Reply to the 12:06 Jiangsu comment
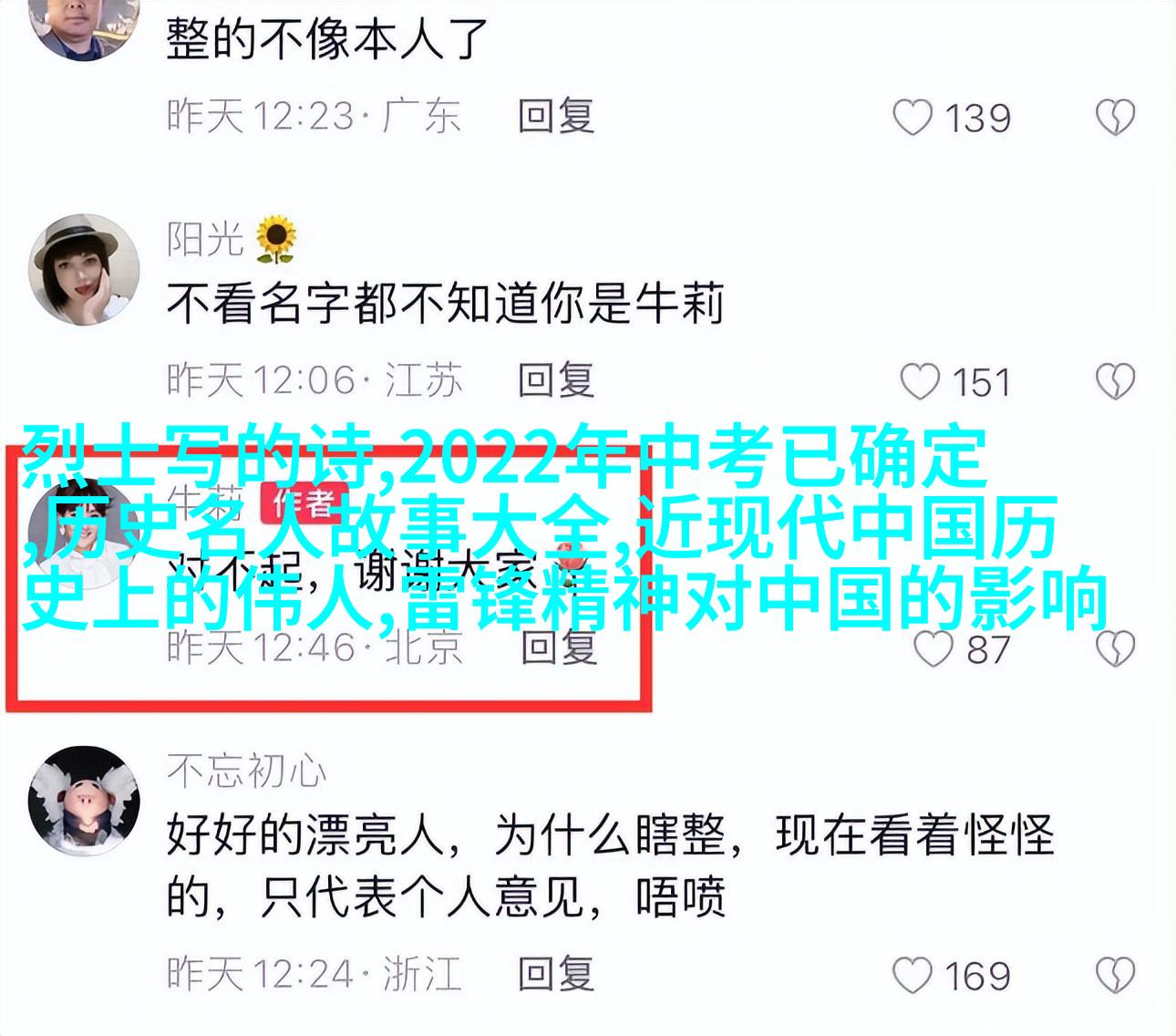Viewport: 1176px width, 1036px height. 556,380
